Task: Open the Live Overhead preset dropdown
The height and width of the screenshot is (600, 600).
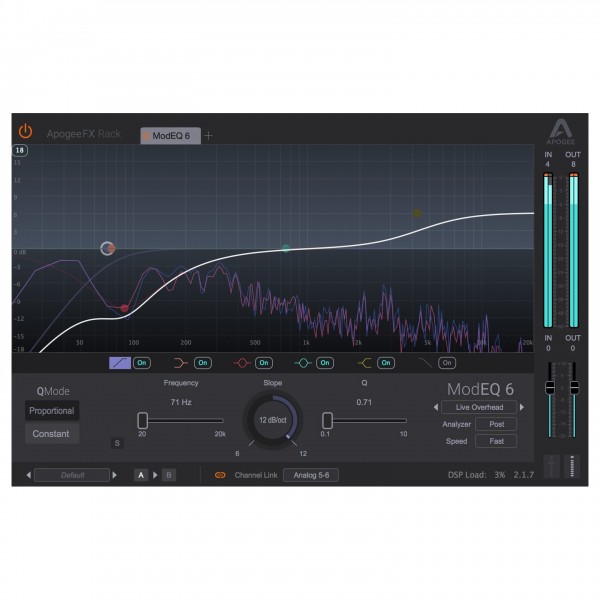Action: coord(479,407)
